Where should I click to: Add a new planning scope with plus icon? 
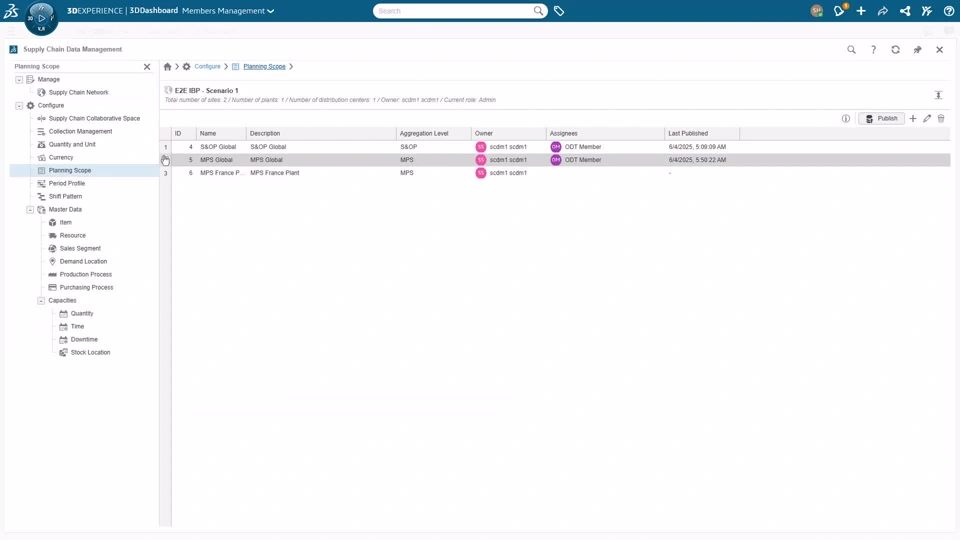pos(913,119)
